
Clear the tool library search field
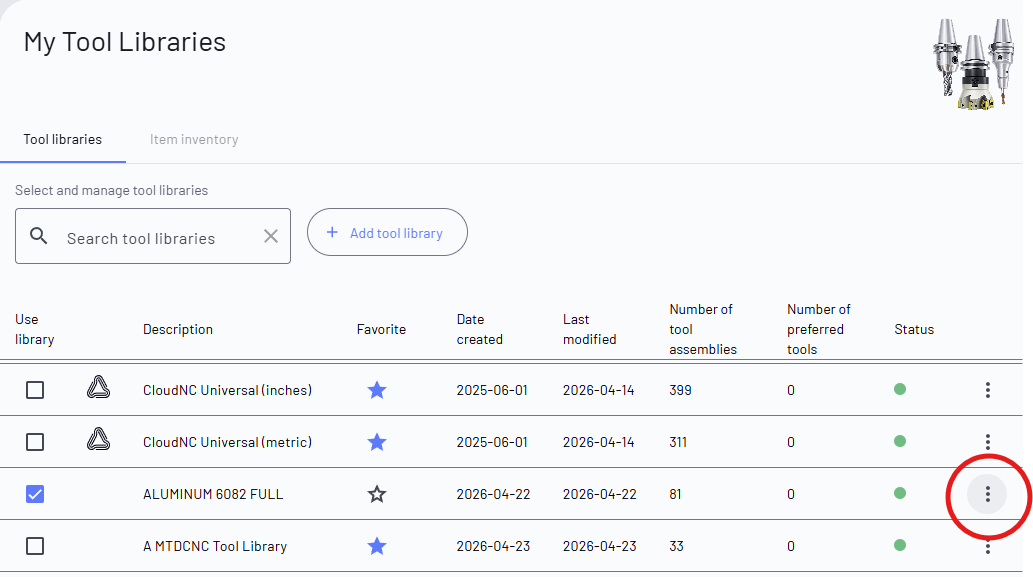tap(271, 236)
